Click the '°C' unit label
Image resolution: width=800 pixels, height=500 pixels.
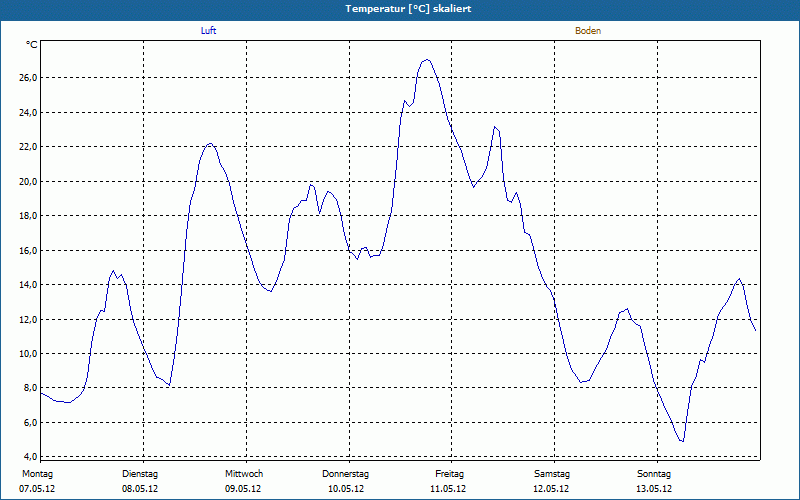[32, 45]
